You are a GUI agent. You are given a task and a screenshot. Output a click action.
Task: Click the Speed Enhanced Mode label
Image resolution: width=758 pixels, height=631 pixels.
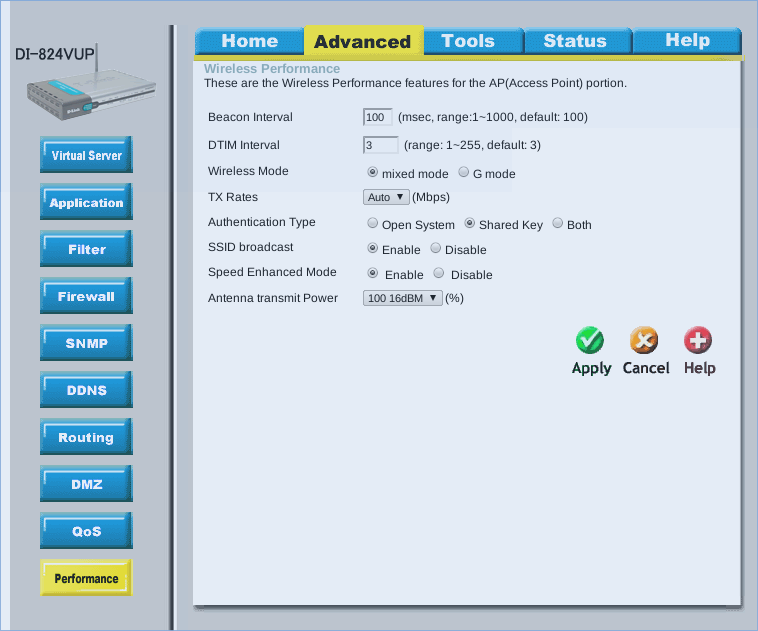tap(272, 272)
